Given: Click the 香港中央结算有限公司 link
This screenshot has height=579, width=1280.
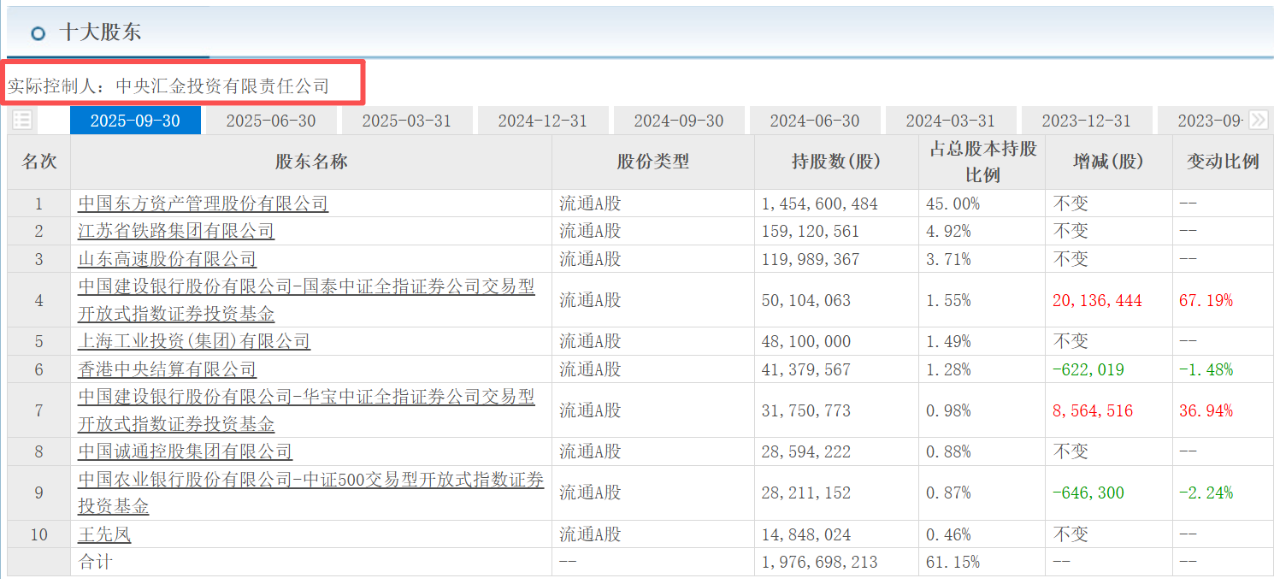Looking at the screenshot, I should coord(167,369).
